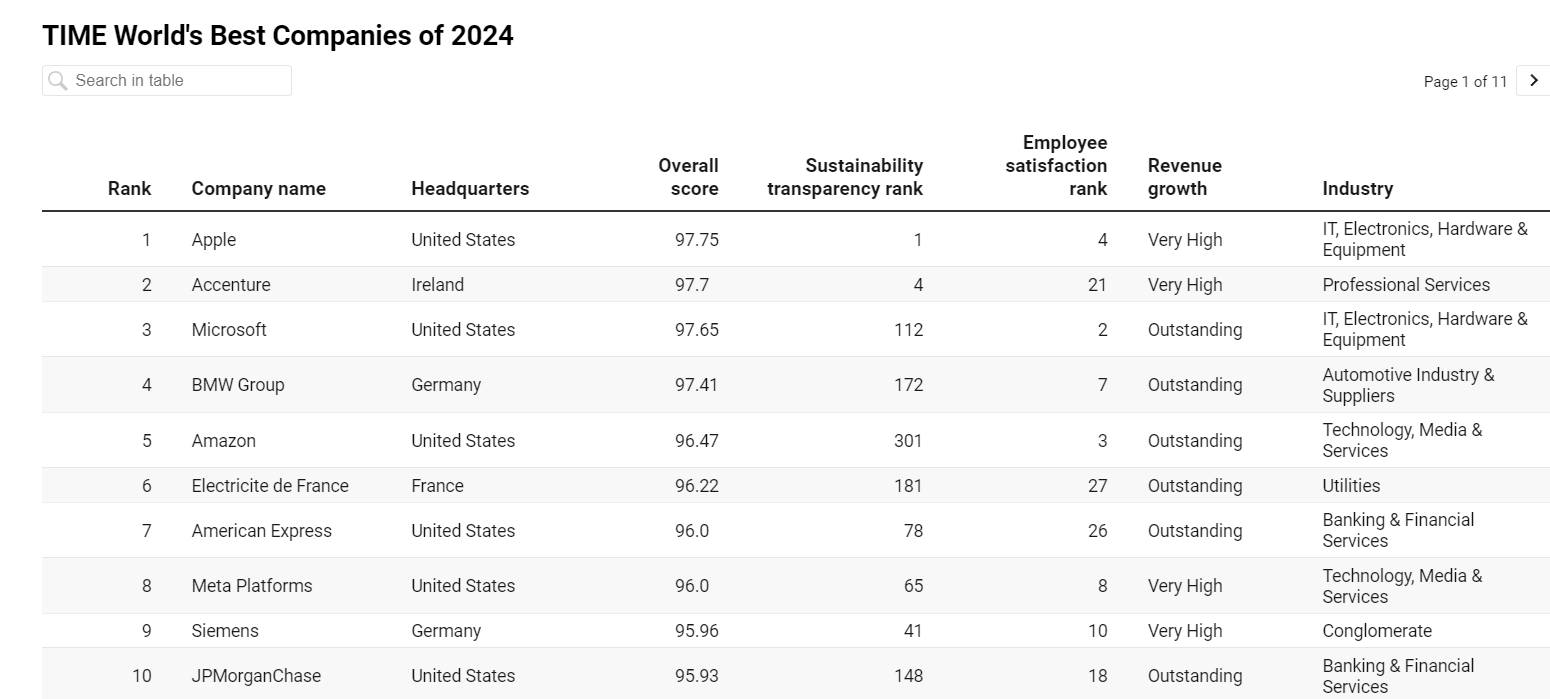Go to next table page arrow

click(1534, 81)
